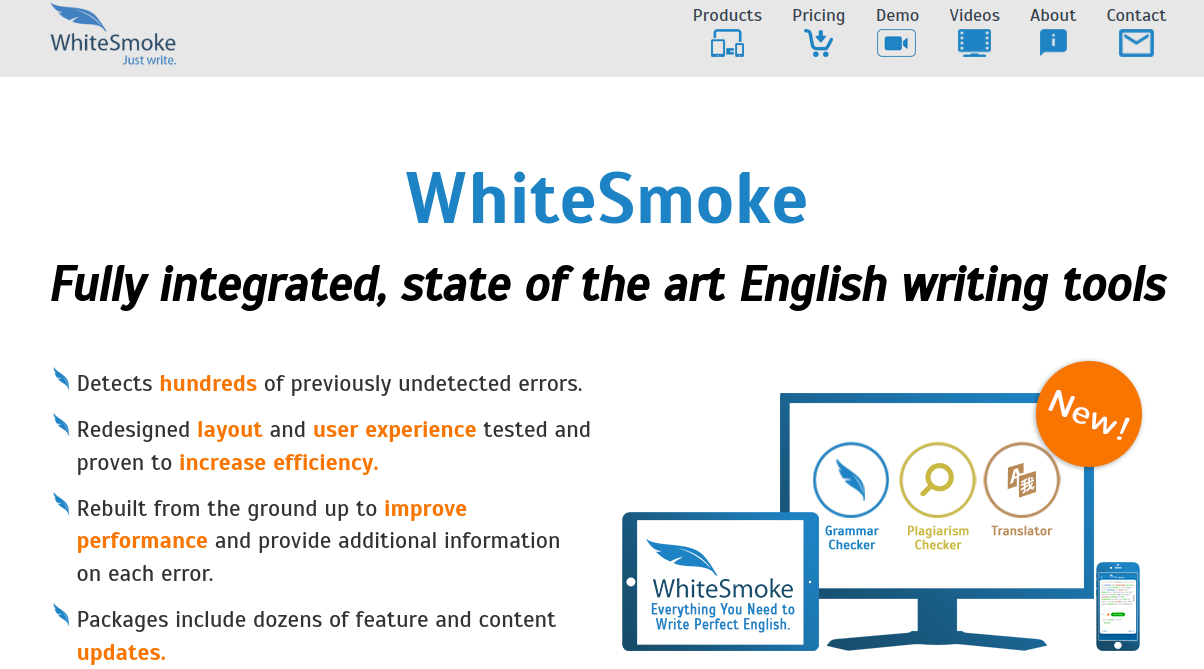Click the orange word 'improve'

[425, 509]
